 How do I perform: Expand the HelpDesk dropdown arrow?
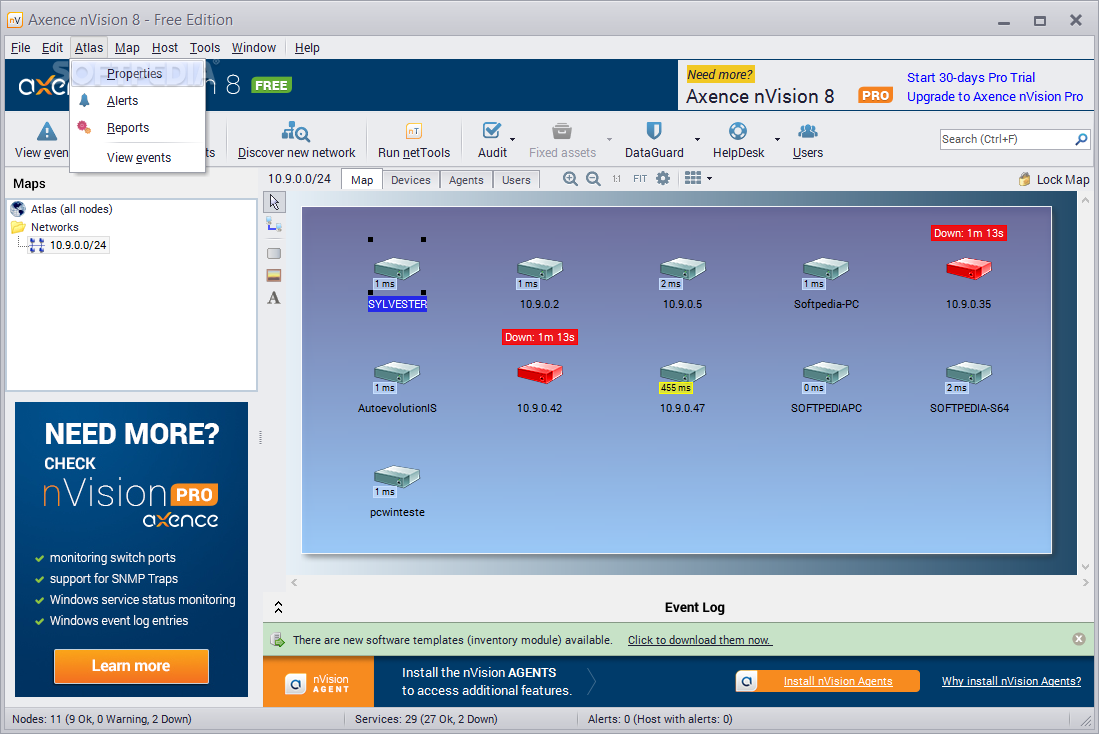pyautogui.click(x=777, y=140)
